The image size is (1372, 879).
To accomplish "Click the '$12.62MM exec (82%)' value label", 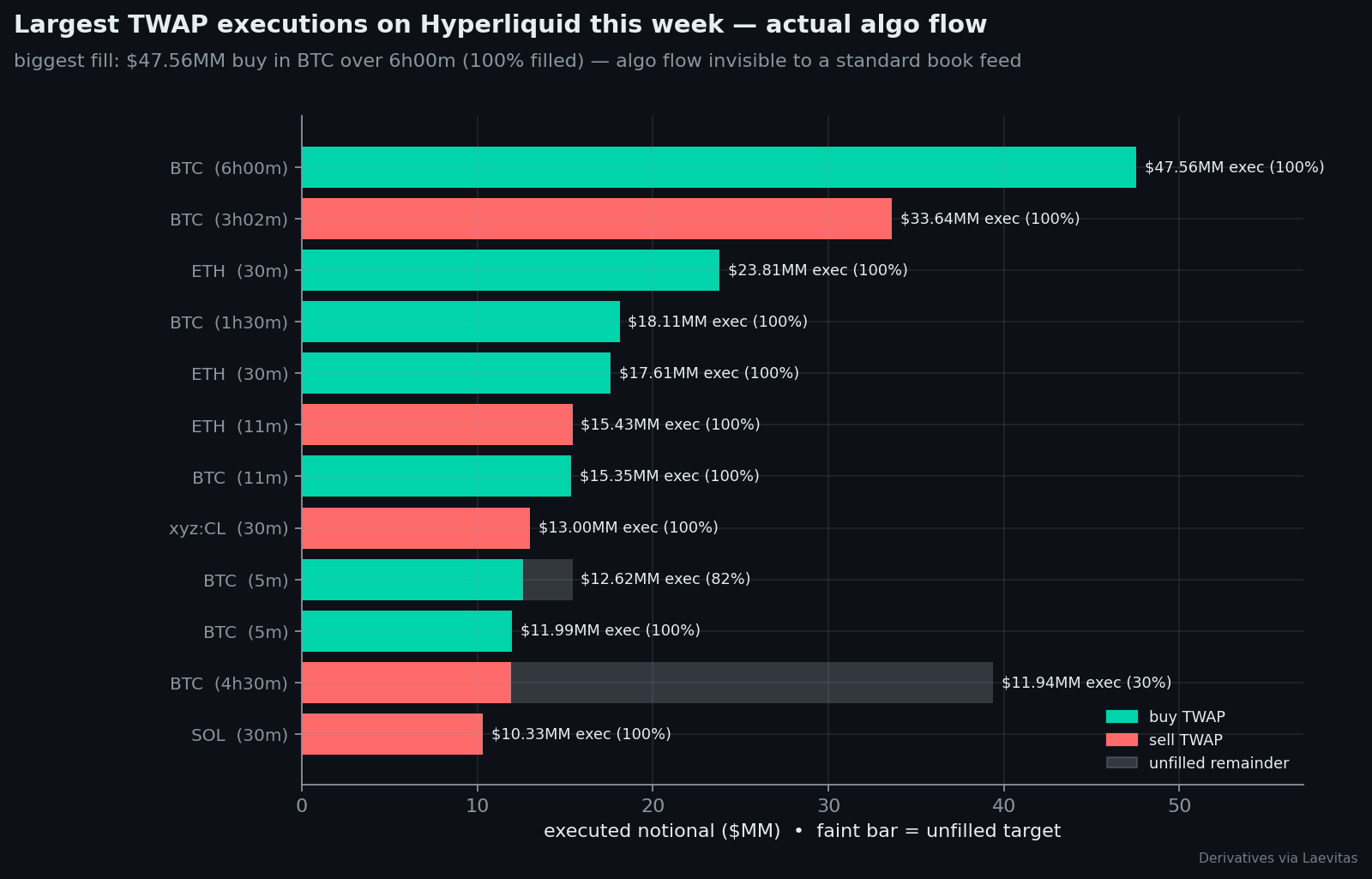I will pyautogui.click(x=665, y=579).
